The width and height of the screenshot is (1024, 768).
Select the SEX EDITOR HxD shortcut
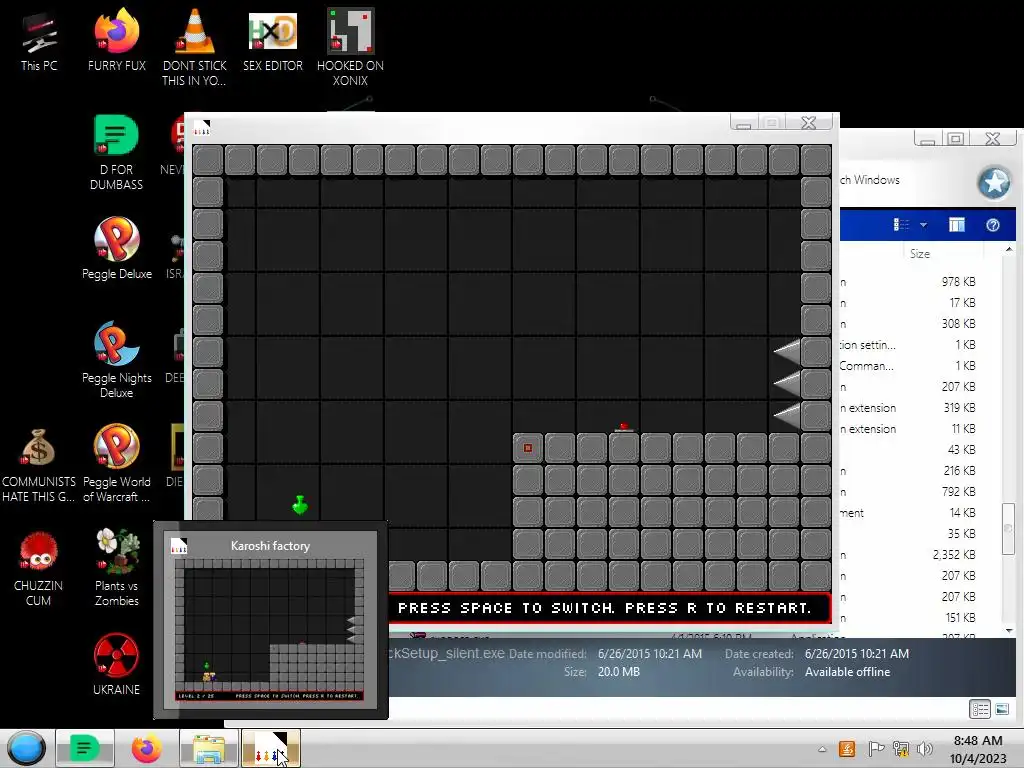[272, 42]
